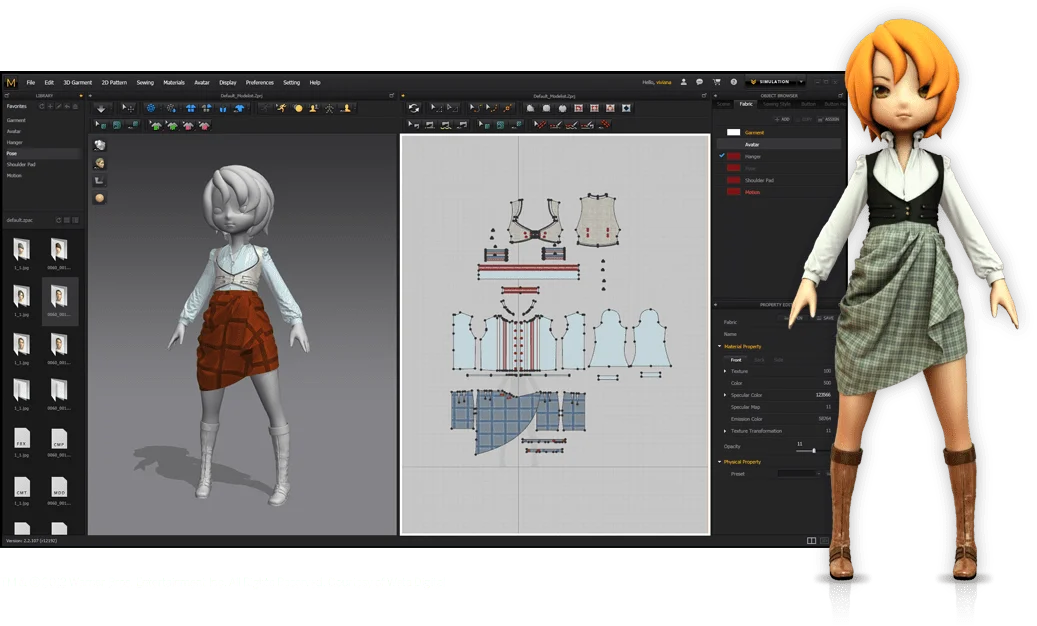This screenshot has height=626, width=1037.
Task: Collapse the Material Property section
Action: pyautogui.click(x=718, y=346)
